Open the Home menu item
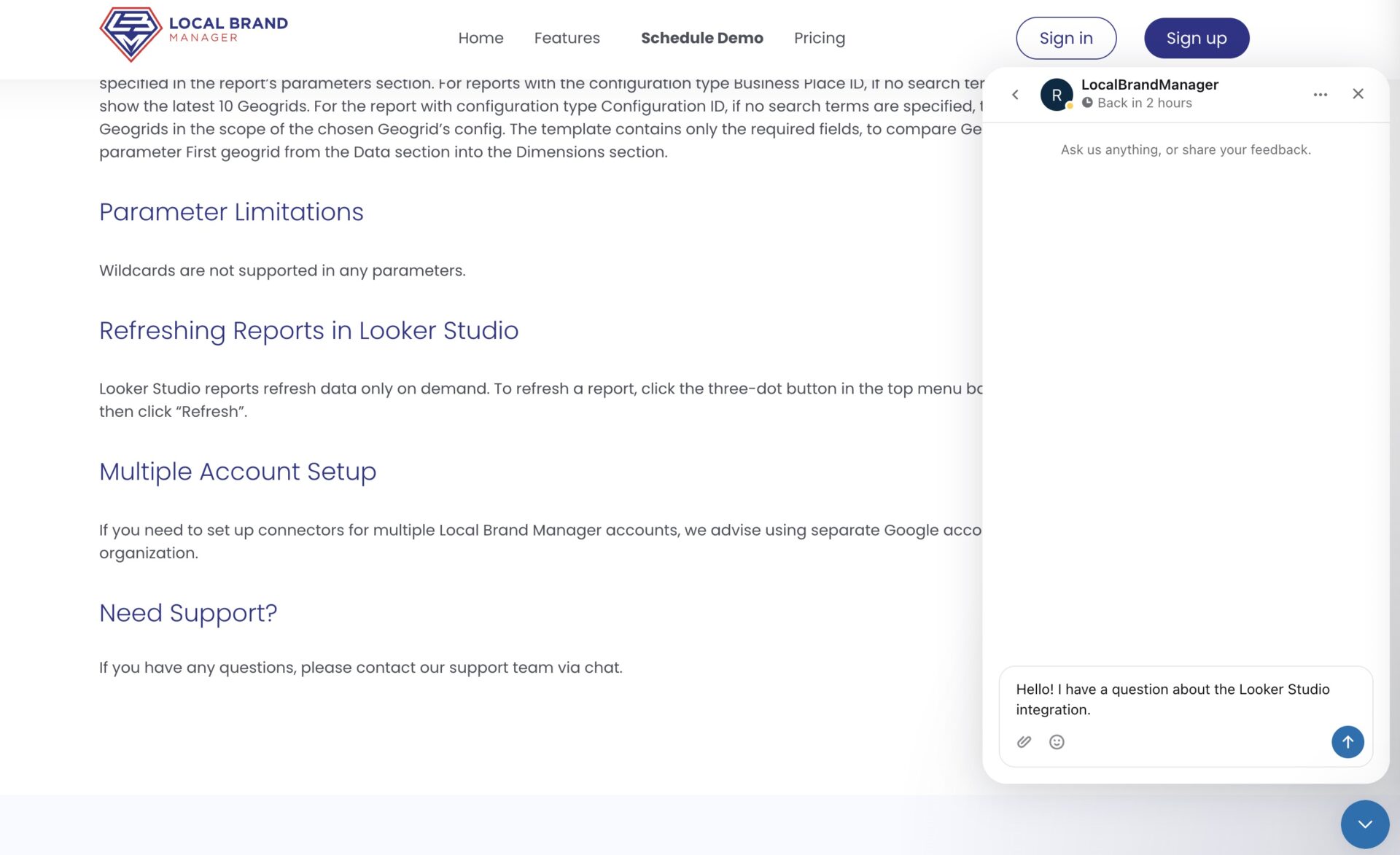Viewport: 1400px width, 855px height. coord(481,38)
